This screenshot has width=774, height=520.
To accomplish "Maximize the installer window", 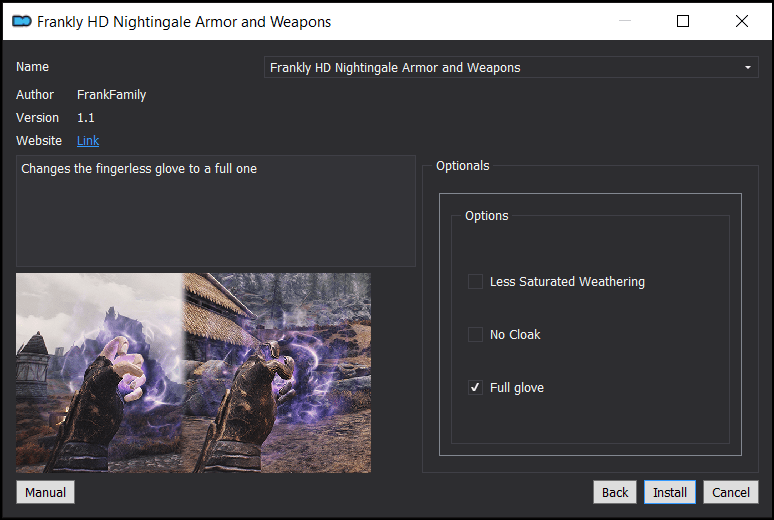I will (683, 21).
